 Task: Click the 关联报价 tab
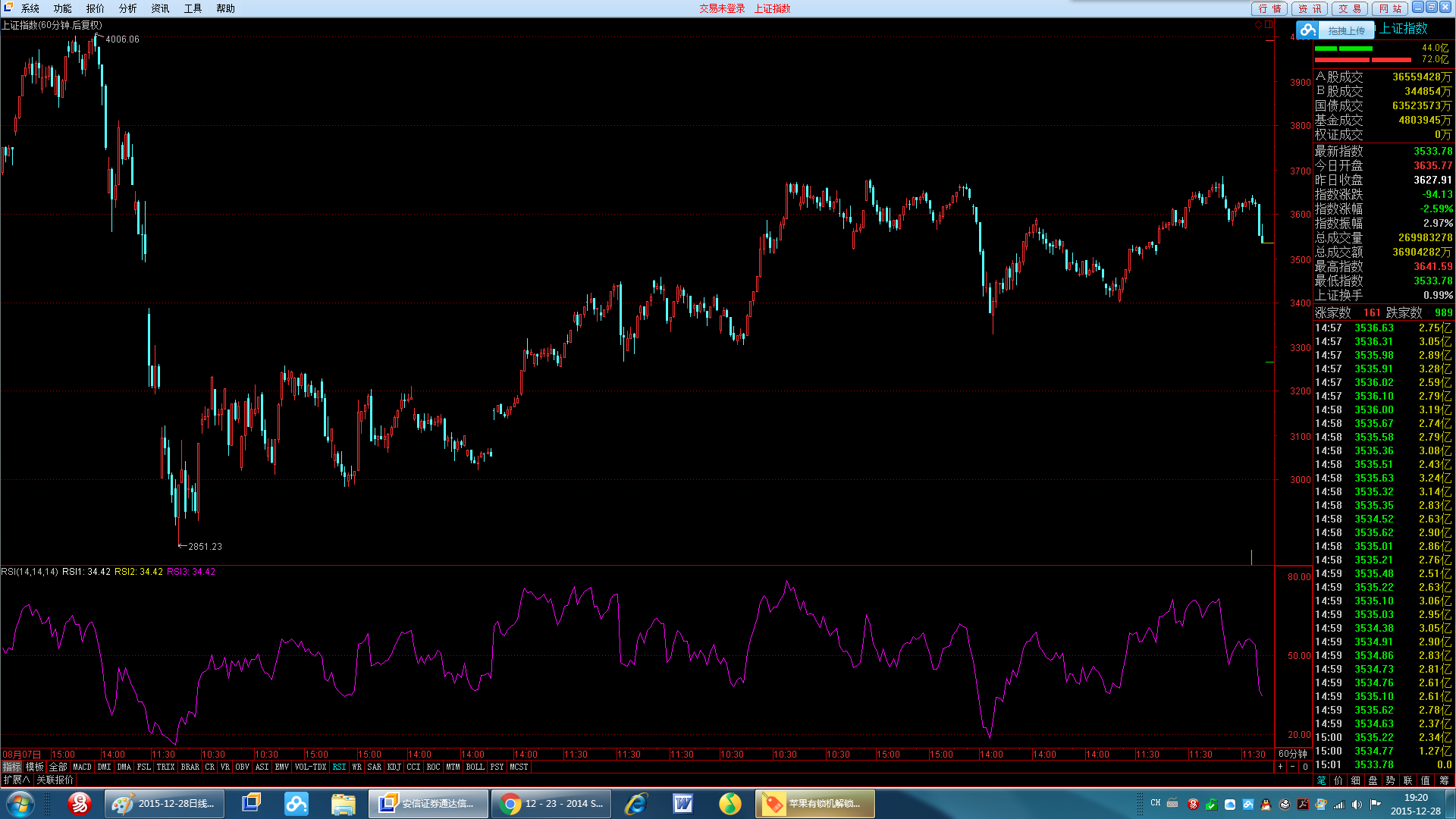tap(55, 780)
